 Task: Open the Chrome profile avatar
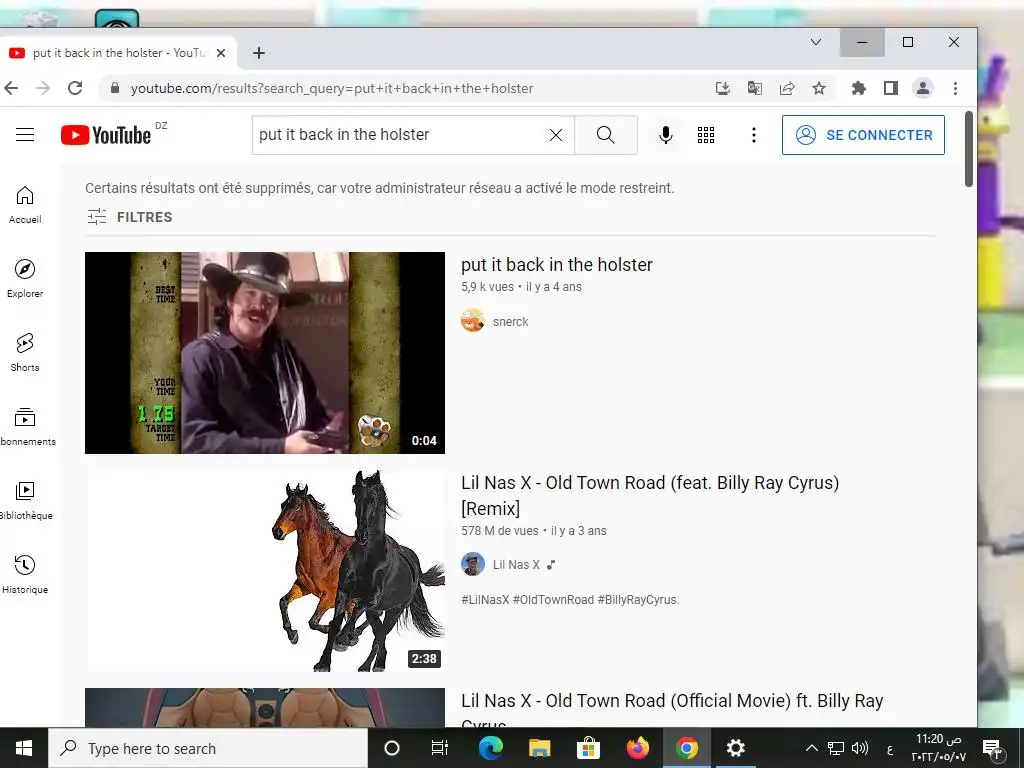point(923,88)
